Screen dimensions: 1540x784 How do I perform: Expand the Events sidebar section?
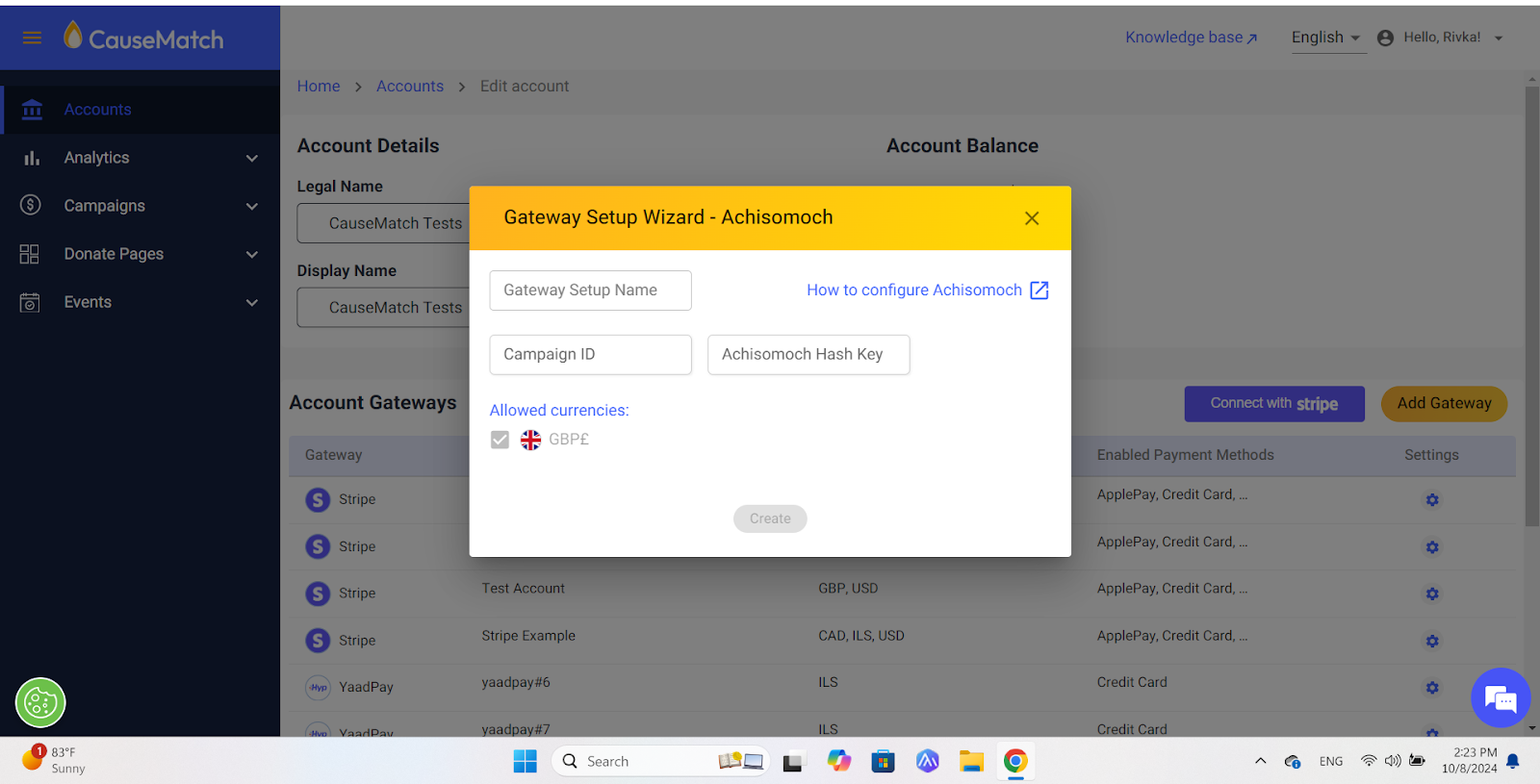pyautogui.click(x=252, y=302)
